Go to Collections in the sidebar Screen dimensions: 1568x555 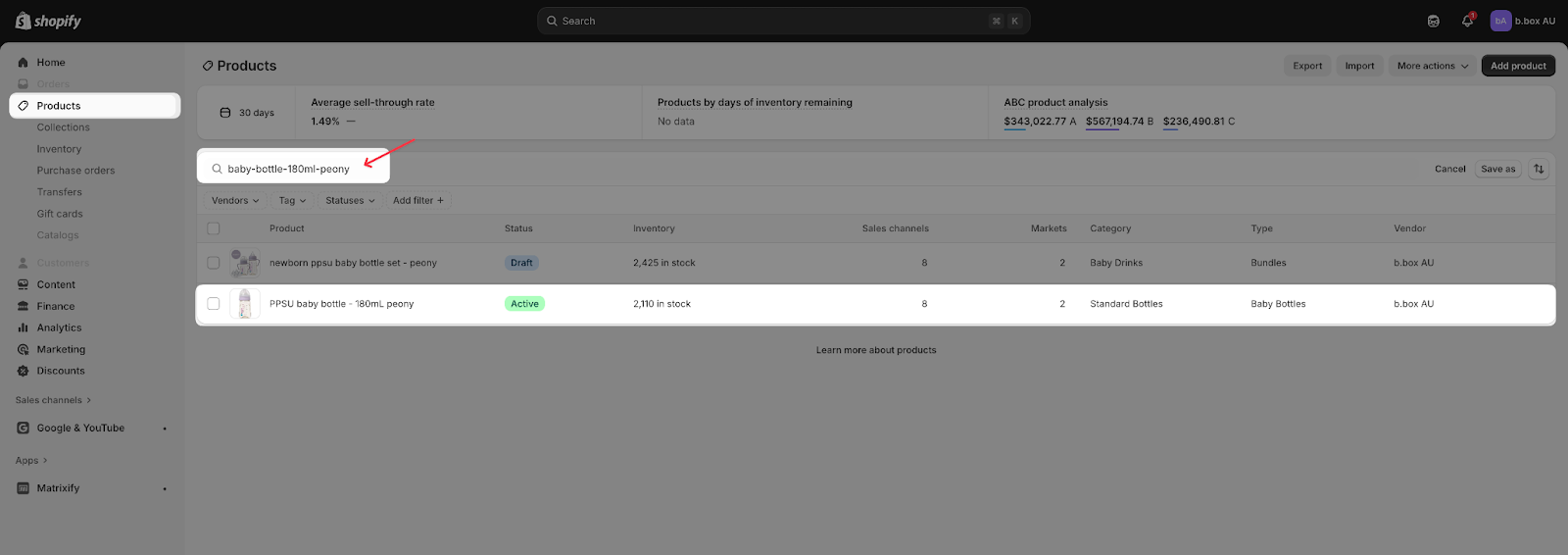point(63,127)
